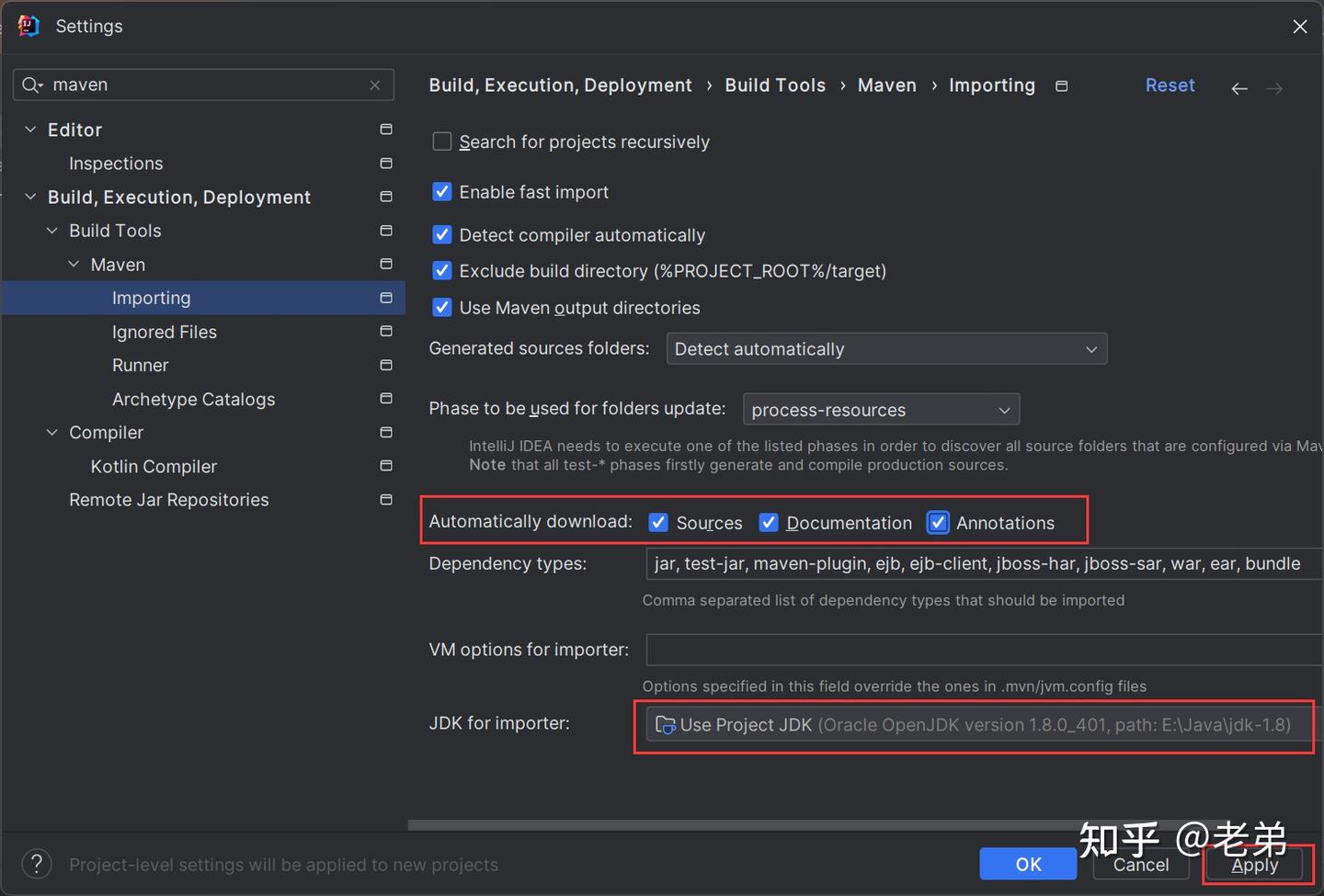Toggle the Sources download checkbox
Image resolution: width=1324 pixels, height=896 pixels.
click(658, 522)
